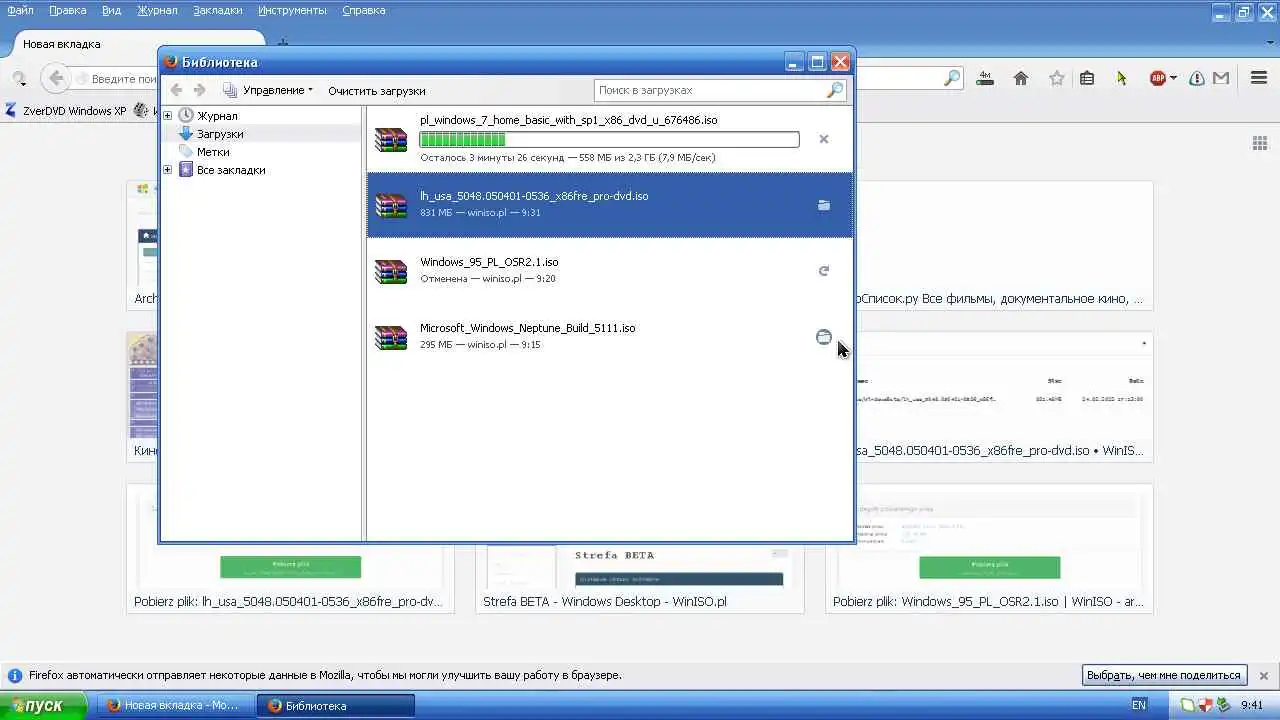Click the Microsoft_Windows_Neptune_Build_5111.iso file name
The image size is (1280, 720).
[x=527, y=328]
